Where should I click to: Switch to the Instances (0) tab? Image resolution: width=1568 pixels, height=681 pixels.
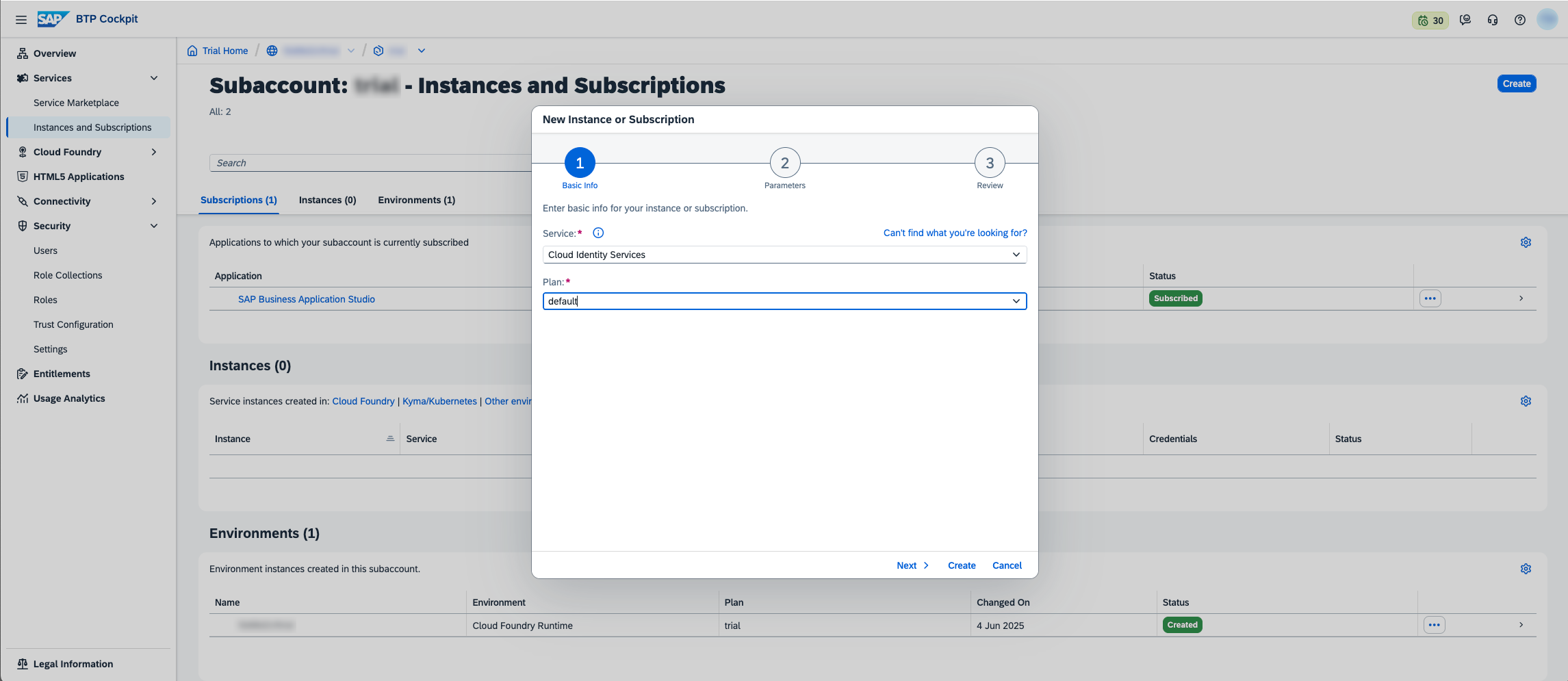(327, 200)
